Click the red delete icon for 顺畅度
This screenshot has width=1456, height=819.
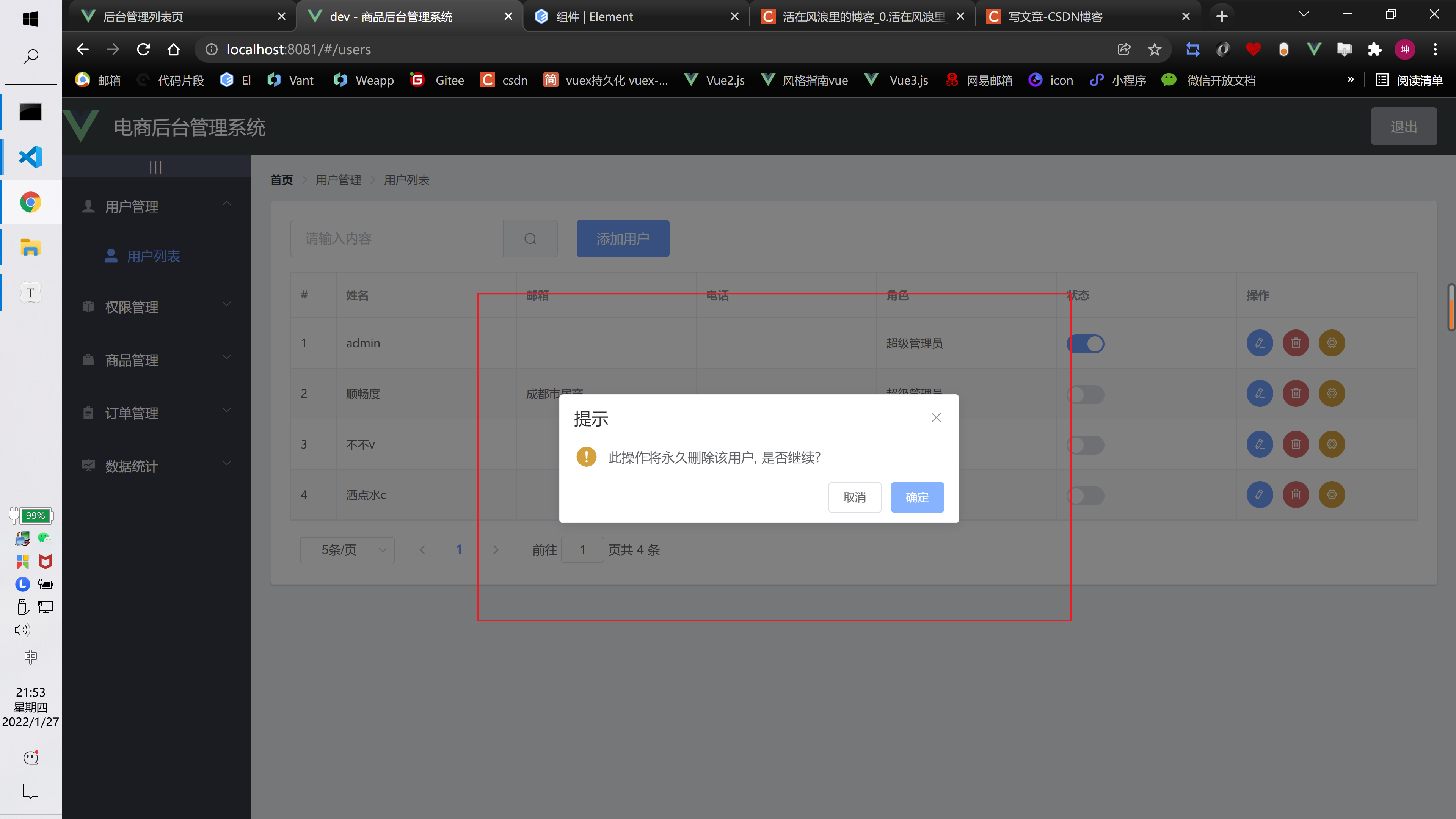coord(1296,394)
